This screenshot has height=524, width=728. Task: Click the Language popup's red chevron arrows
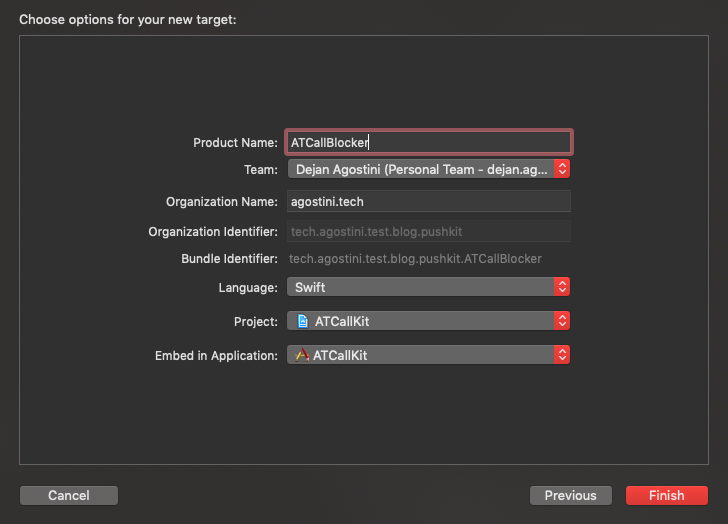click(x=562, y=287)
